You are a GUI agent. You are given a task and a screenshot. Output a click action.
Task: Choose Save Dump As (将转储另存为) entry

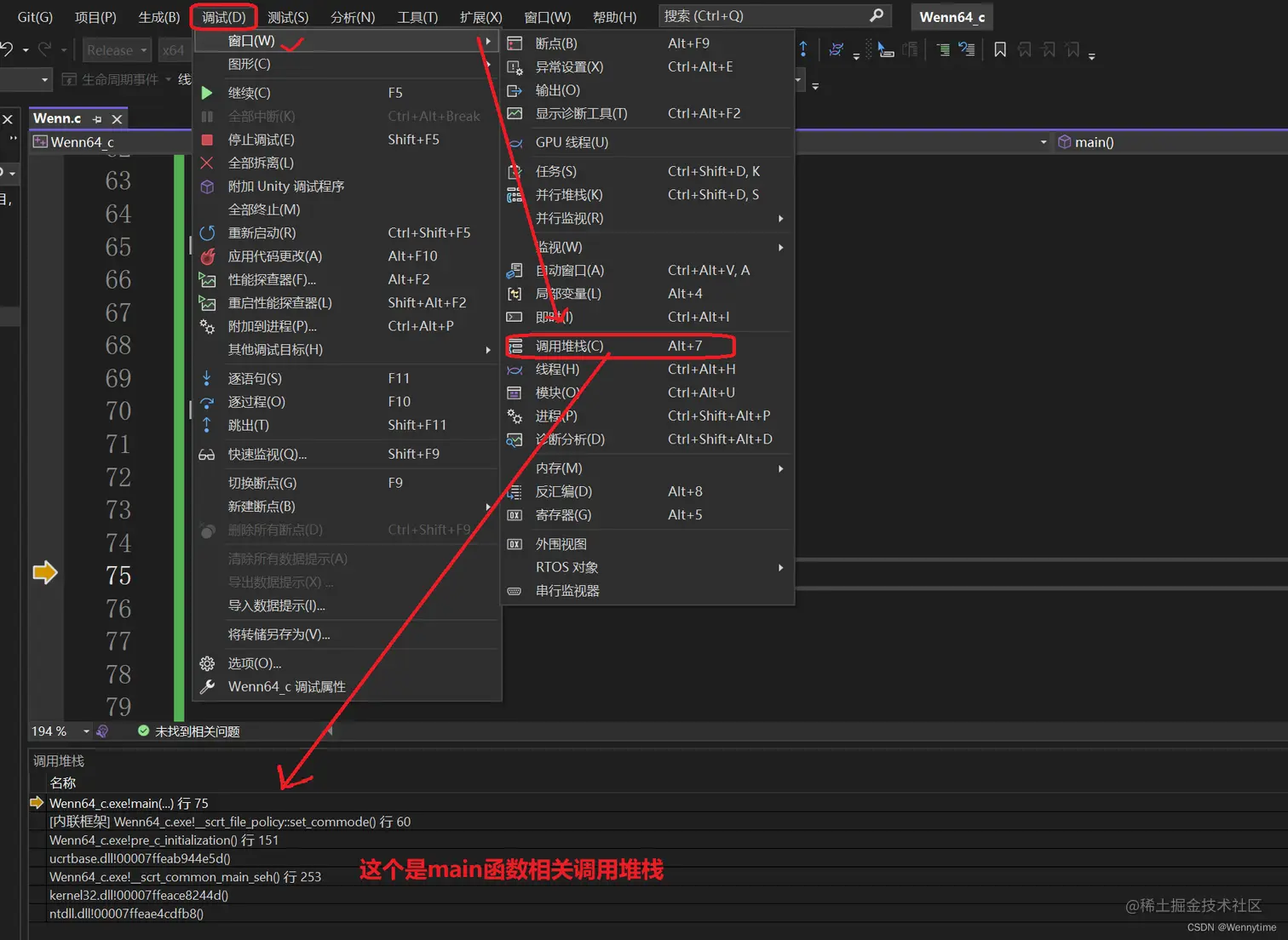click(346, 635)
